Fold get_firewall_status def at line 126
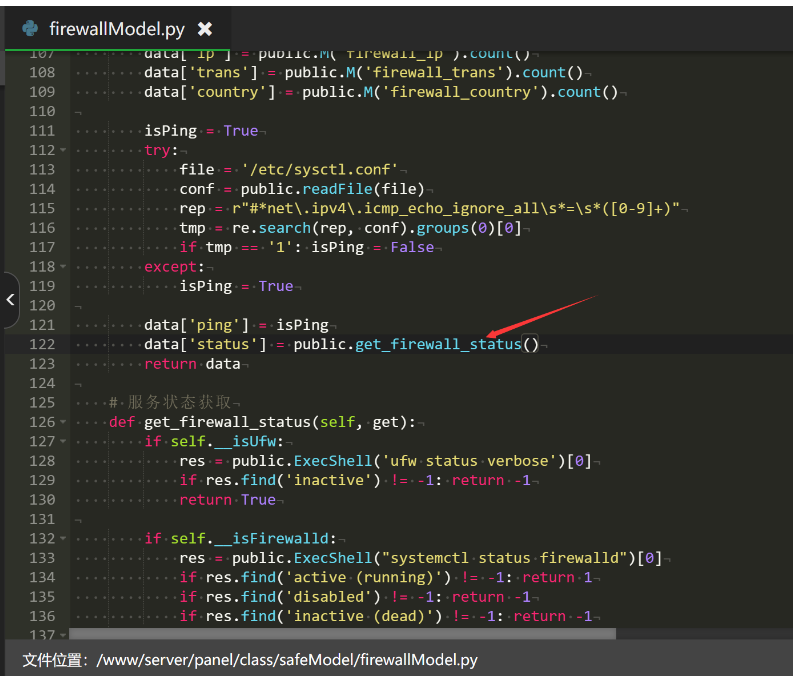Image resolution: width=793 pixels, height=676 pixels. (x=63, y=421)
